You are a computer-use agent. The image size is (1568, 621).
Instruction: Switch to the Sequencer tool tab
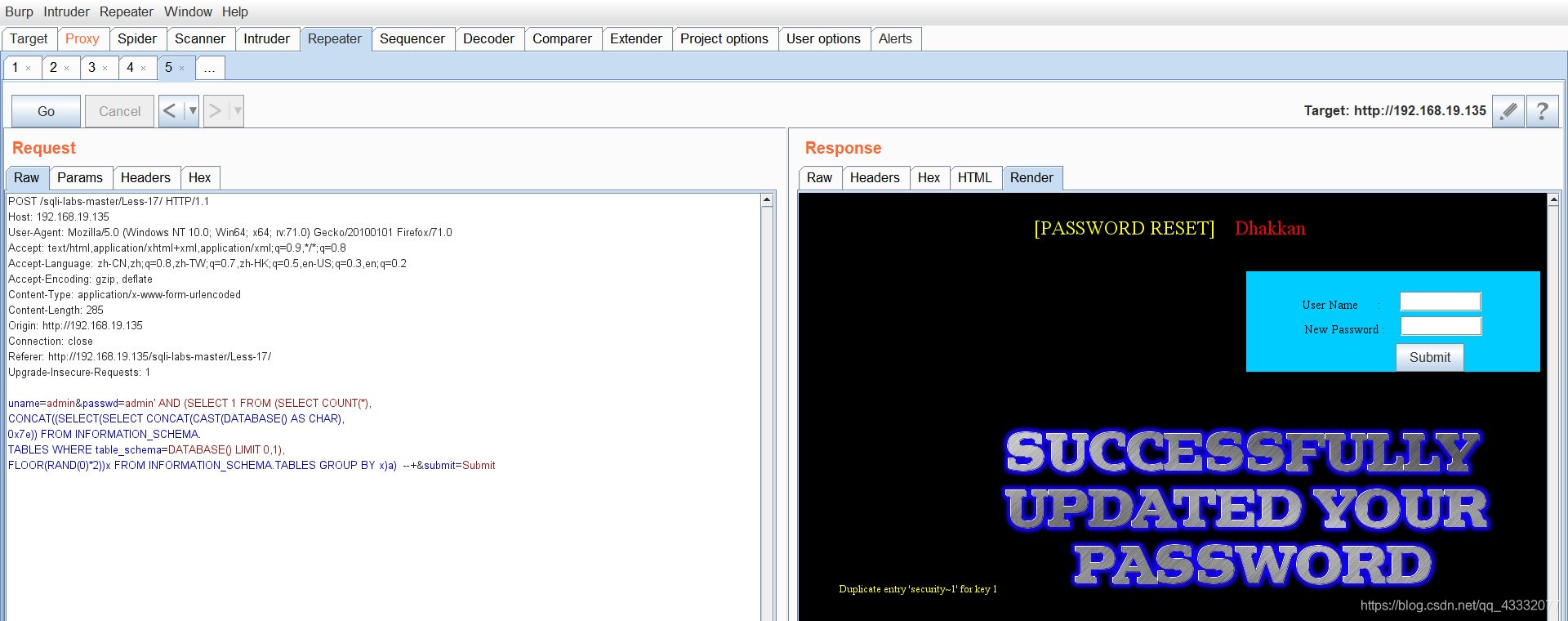(412, 38)
